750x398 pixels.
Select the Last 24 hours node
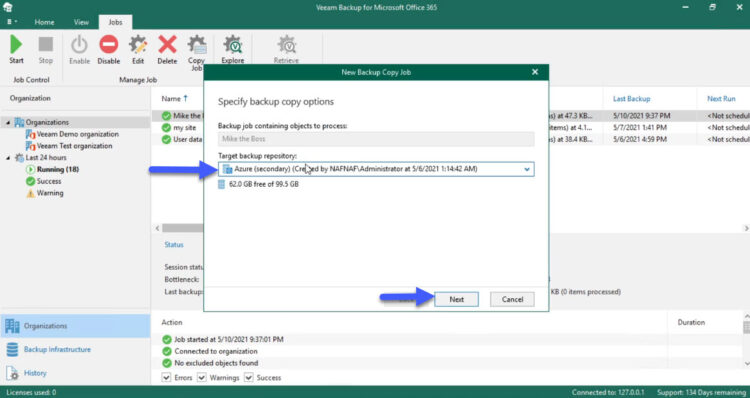[x=46, y=157]
